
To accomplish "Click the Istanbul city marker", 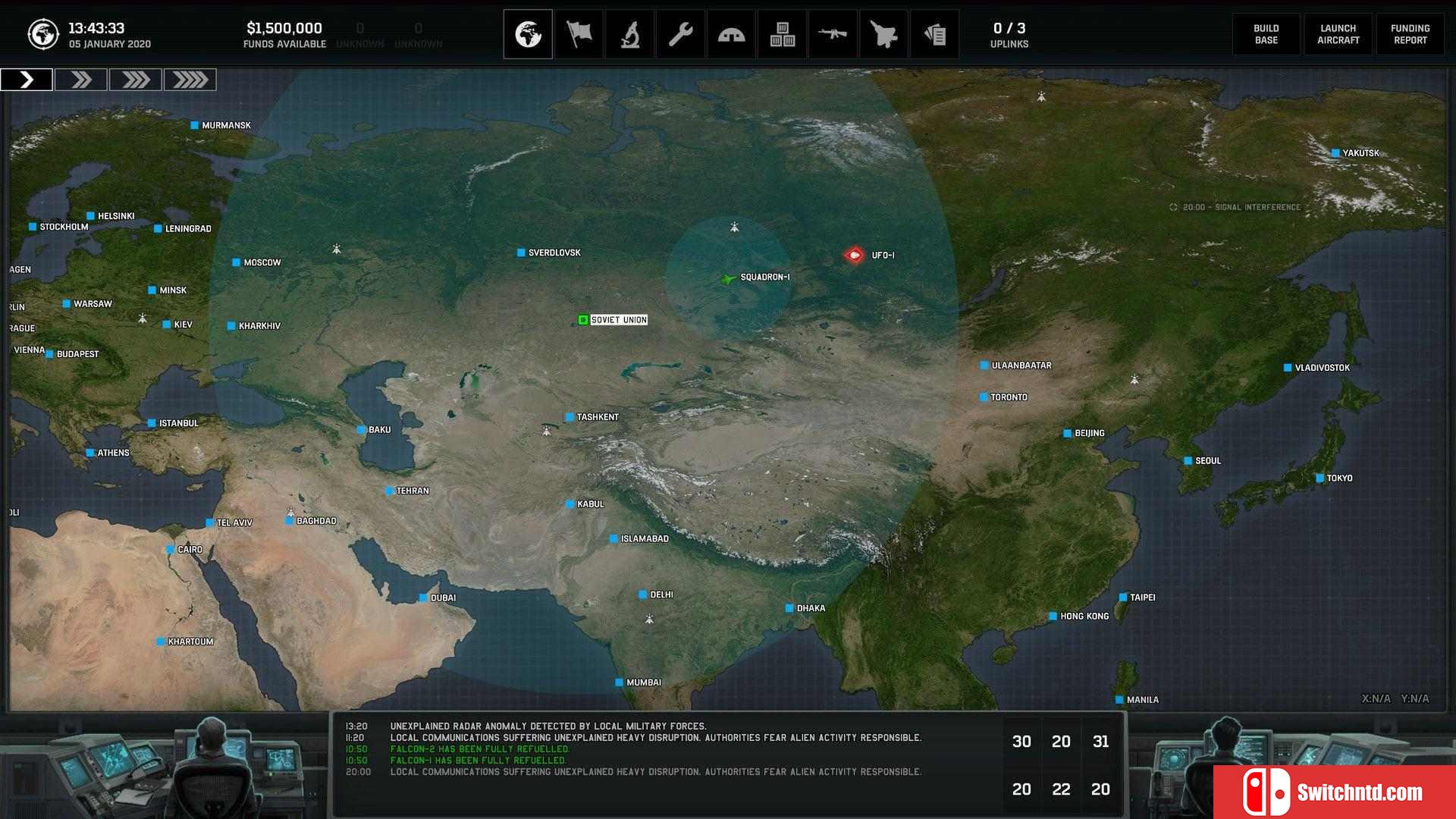I will (152, 423).
